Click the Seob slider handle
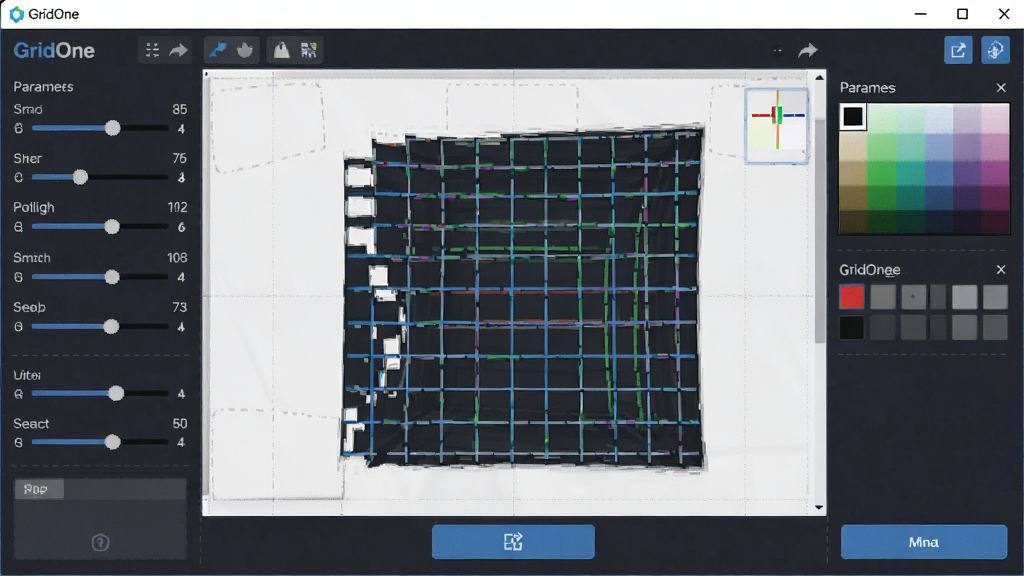This screenshot has width=1024, height=576. click(x=112, y=327)
